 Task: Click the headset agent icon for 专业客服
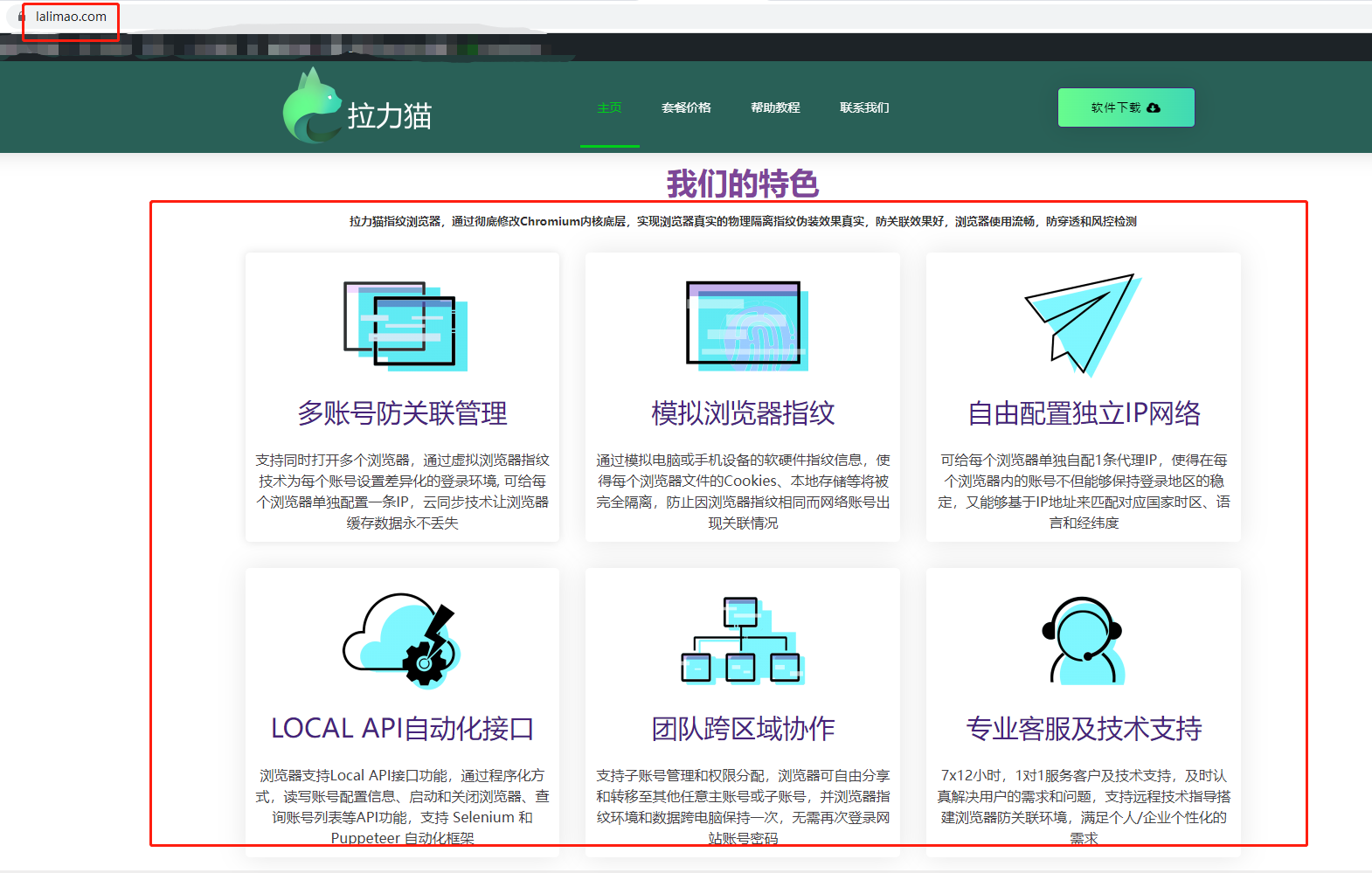(x=1083, y=641)
